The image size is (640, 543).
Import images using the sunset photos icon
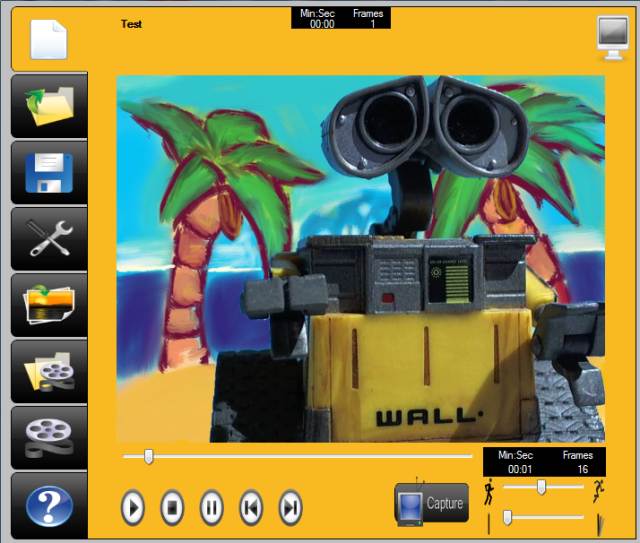[x=49, y=305]
